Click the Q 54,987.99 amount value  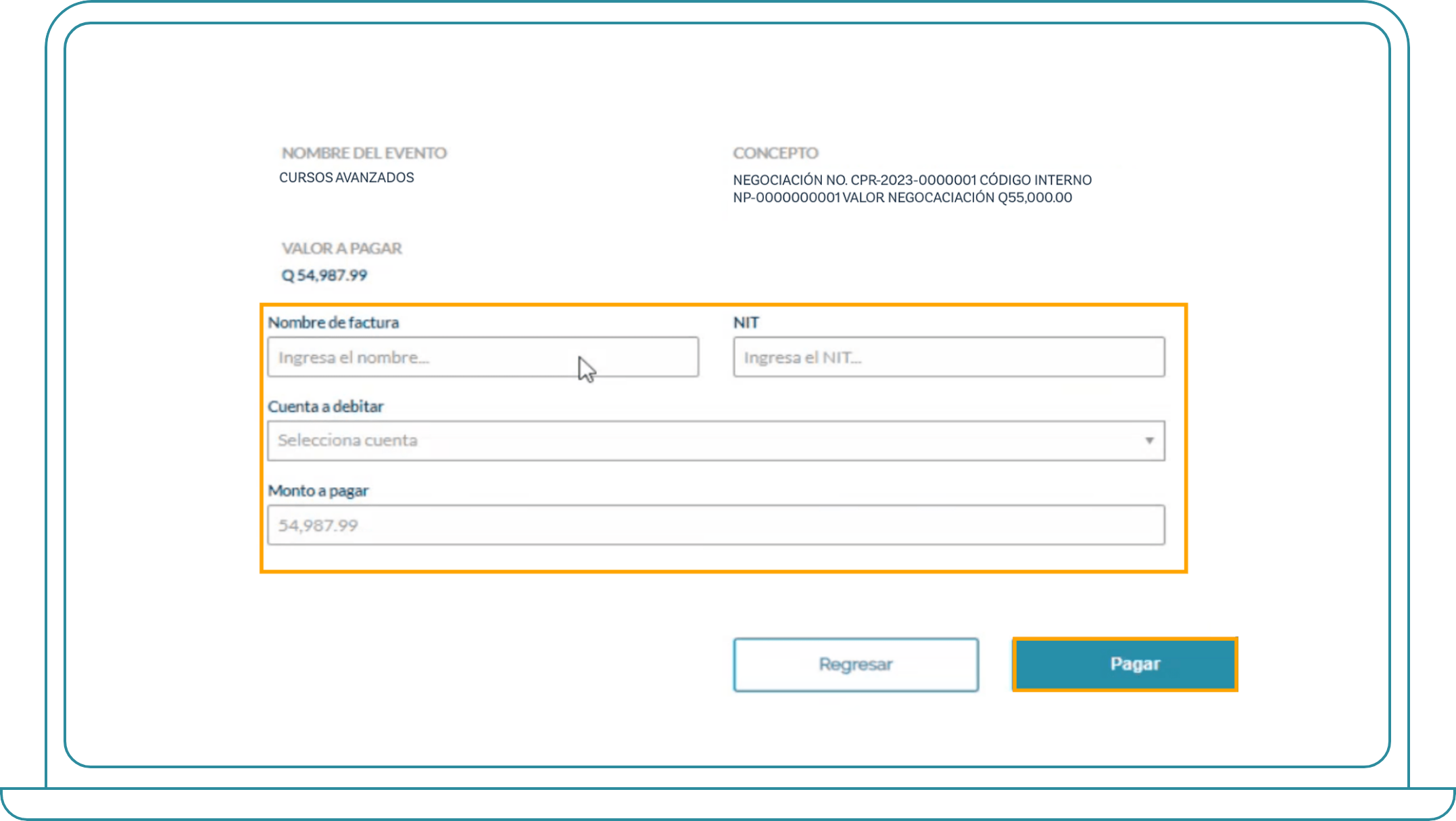(324, 275)
